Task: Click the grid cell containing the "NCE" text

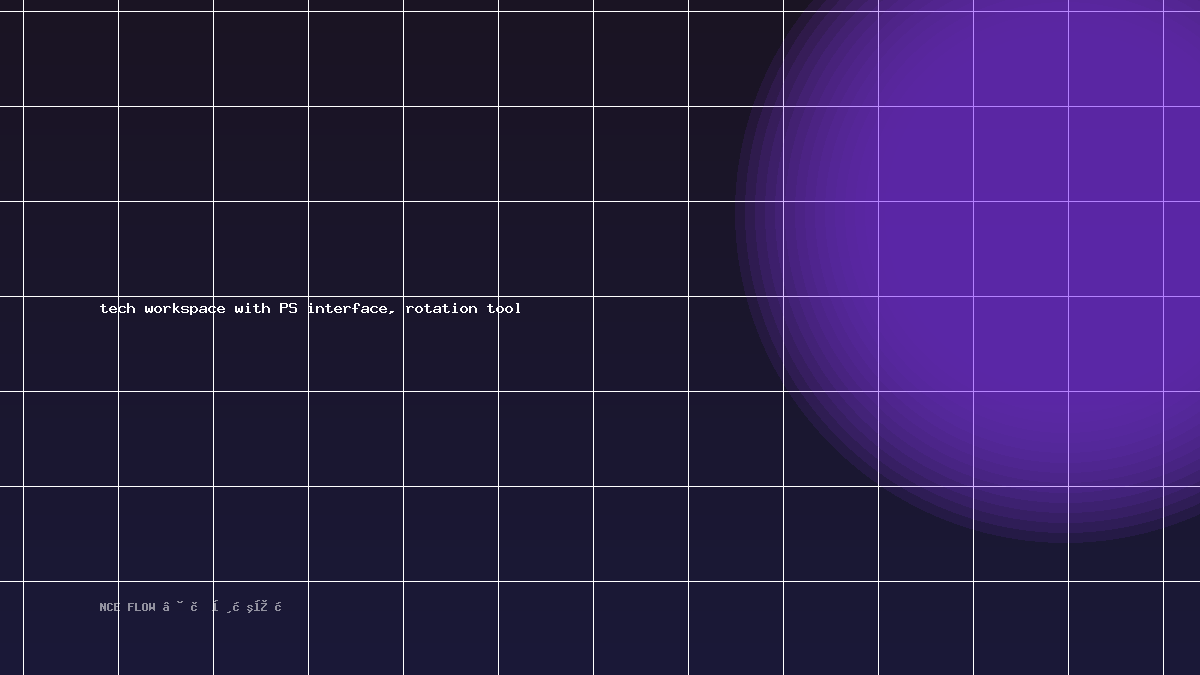Action: (70, 628)
